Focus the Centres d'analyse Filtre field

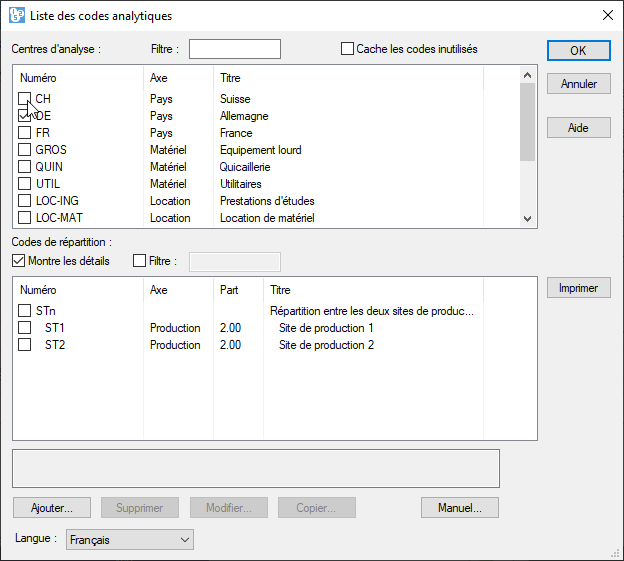click(235, 49)
